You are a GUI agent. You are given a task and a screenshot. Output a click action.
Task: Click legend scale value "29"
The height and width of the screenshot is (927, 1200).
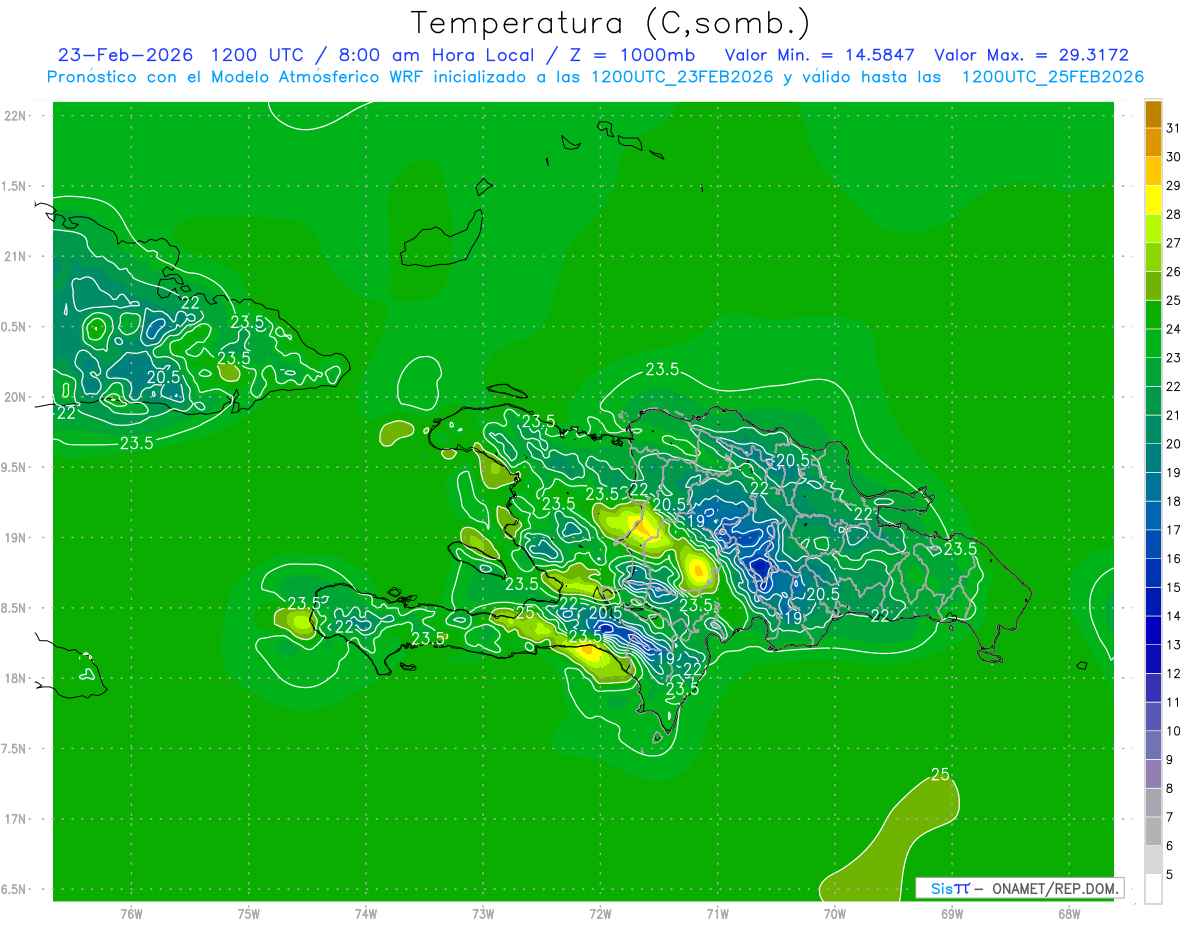click(1174, 185)
